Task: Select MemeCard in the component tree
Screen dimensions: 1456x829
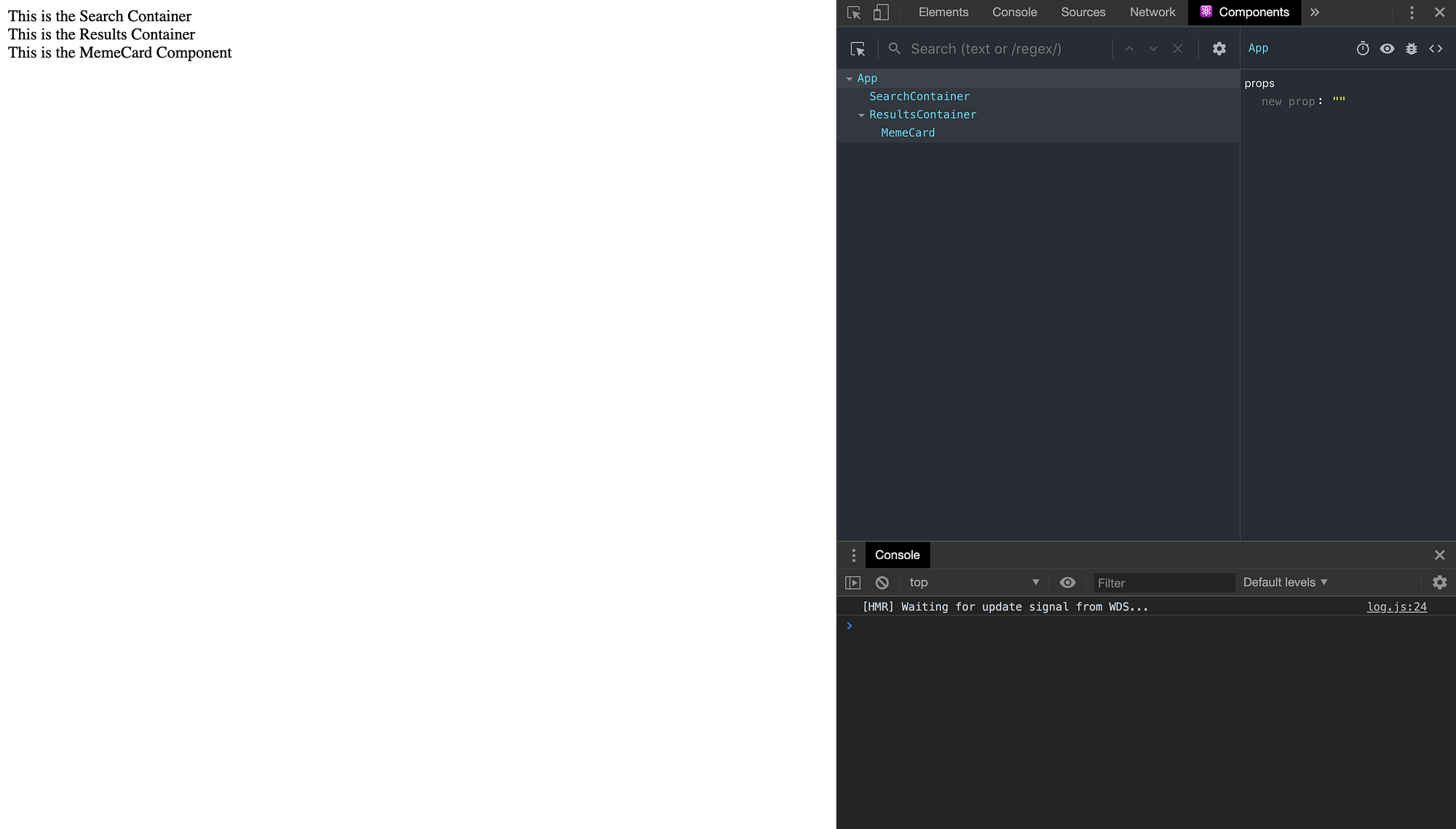Action: pyautogui.click(x=908, y=132)
